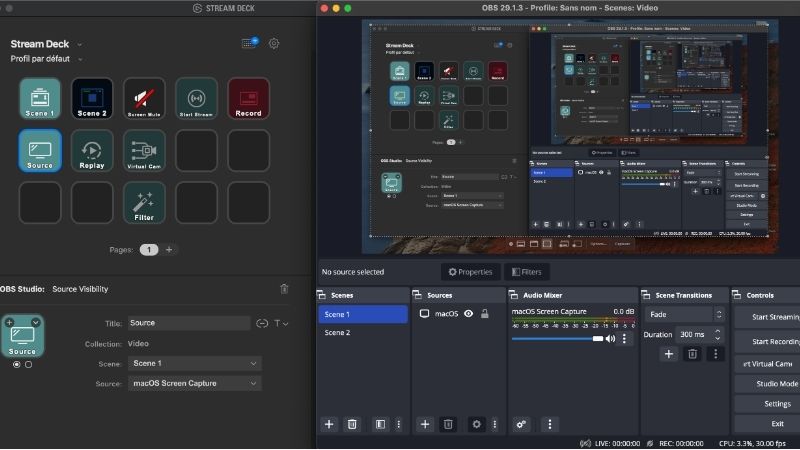The width and height of the screenshot is (800, 450).
Task: Open the Source dropdown showing macOS Screen Capture
Action: coord(194,383)
